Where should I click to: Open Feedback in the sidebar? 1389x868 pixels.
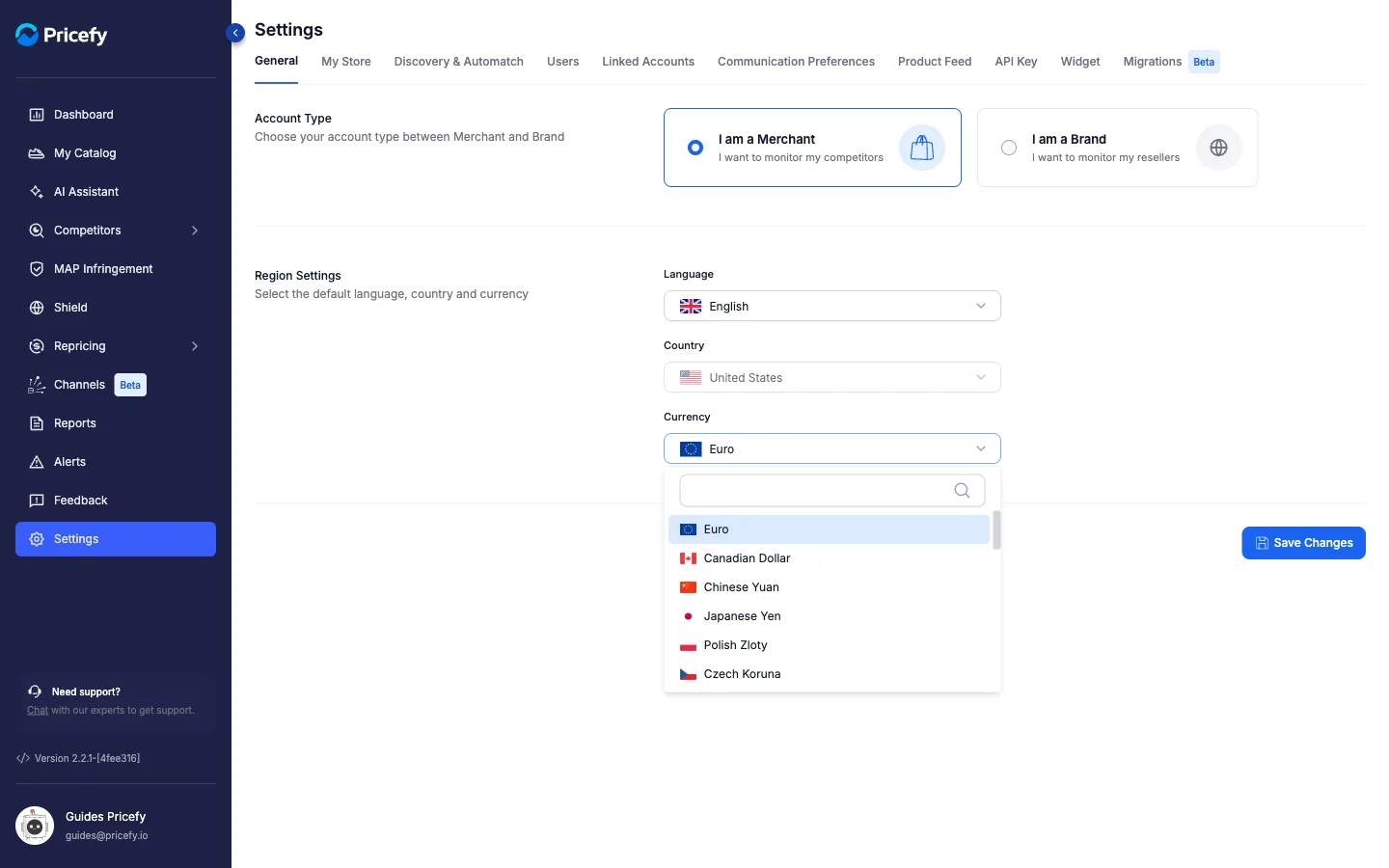(x=116, y=501)
